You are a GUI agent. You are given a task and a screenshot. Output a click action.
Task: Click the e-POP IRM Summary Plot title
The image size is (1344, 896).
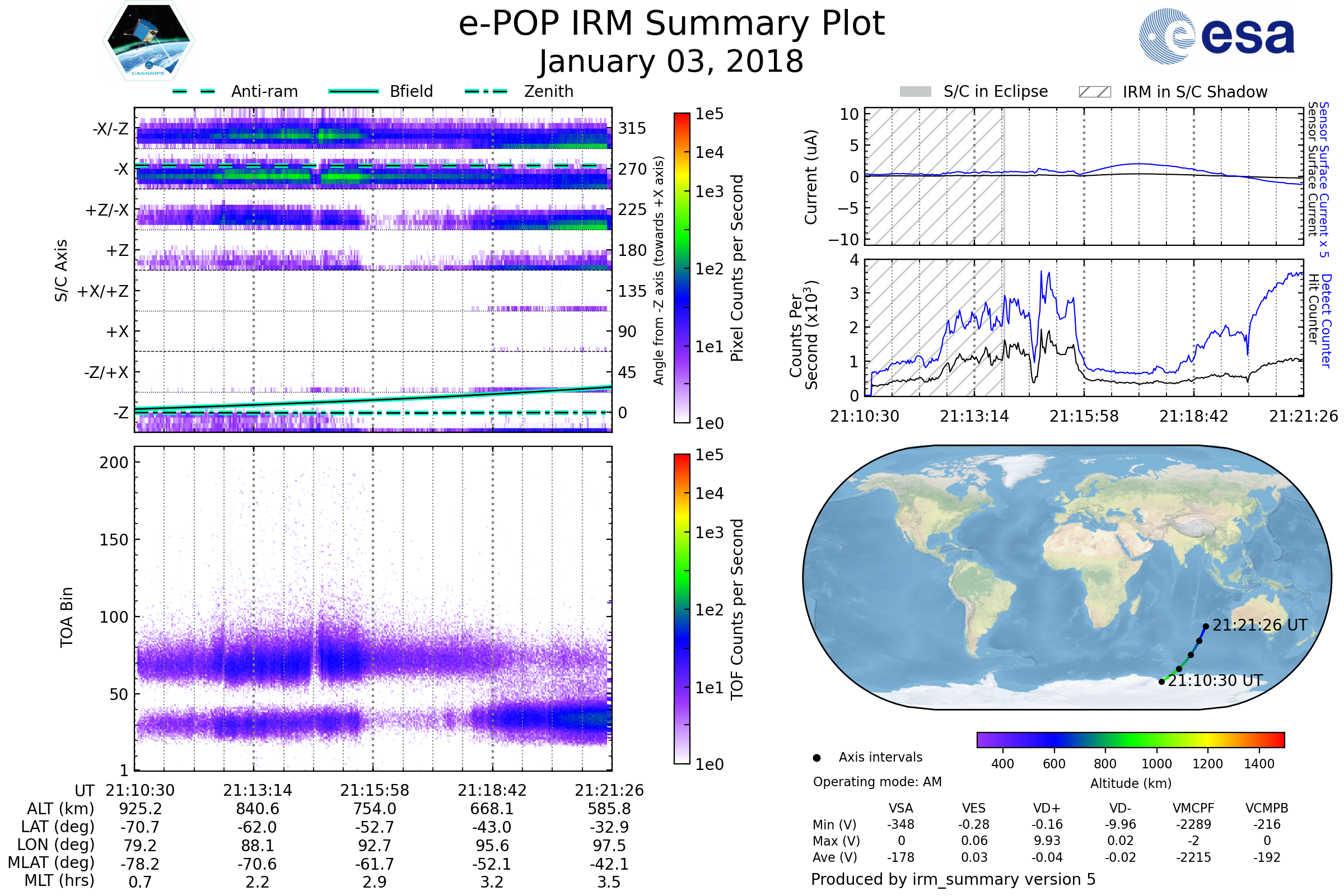pos(671,24)
